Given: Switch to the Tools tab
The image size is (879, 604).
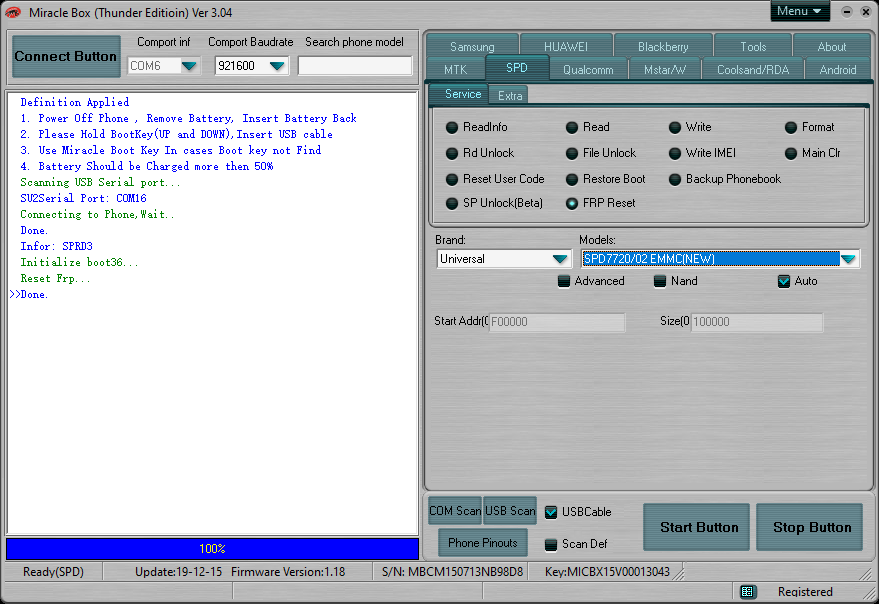Looking at the screenshot, I should click(x=753, y=47).
